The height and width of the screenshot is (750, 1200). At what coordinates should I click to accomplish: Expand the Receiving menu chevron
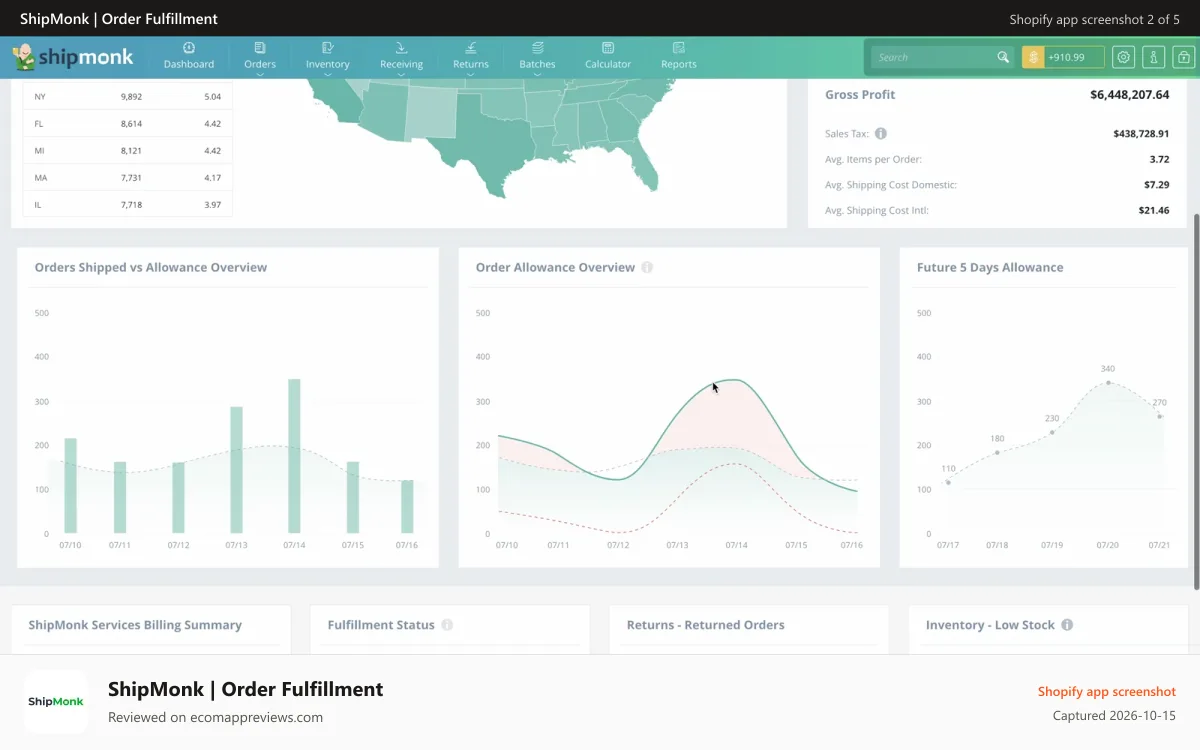tap(401, 74)
